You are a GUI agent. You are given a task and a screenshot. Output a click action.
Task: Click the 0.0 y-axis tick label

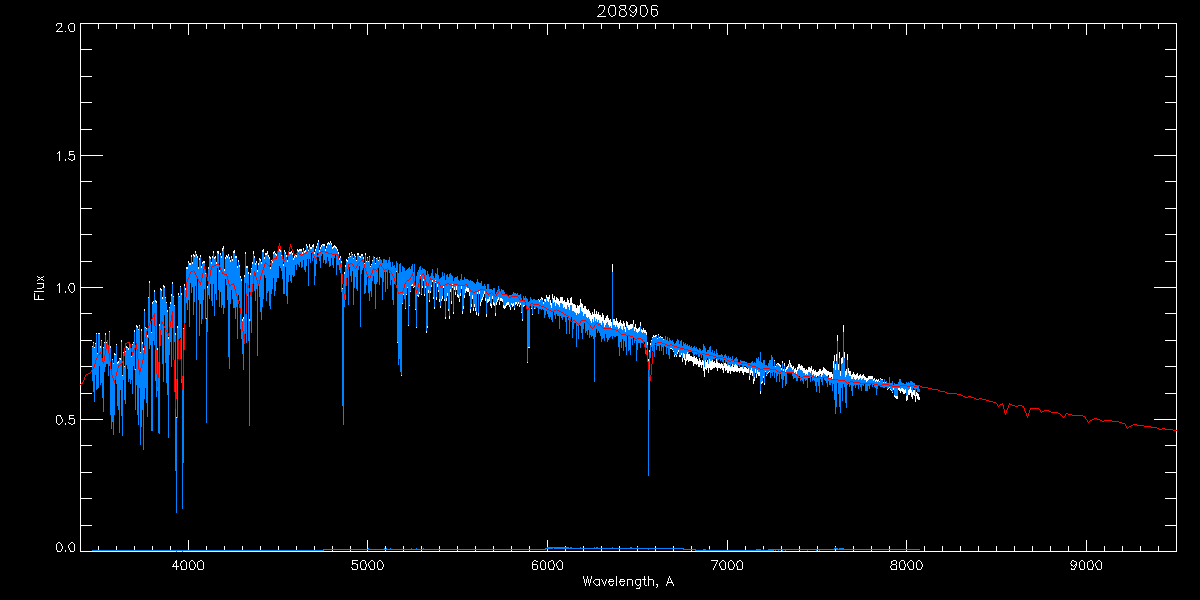[x=65, y=548]
